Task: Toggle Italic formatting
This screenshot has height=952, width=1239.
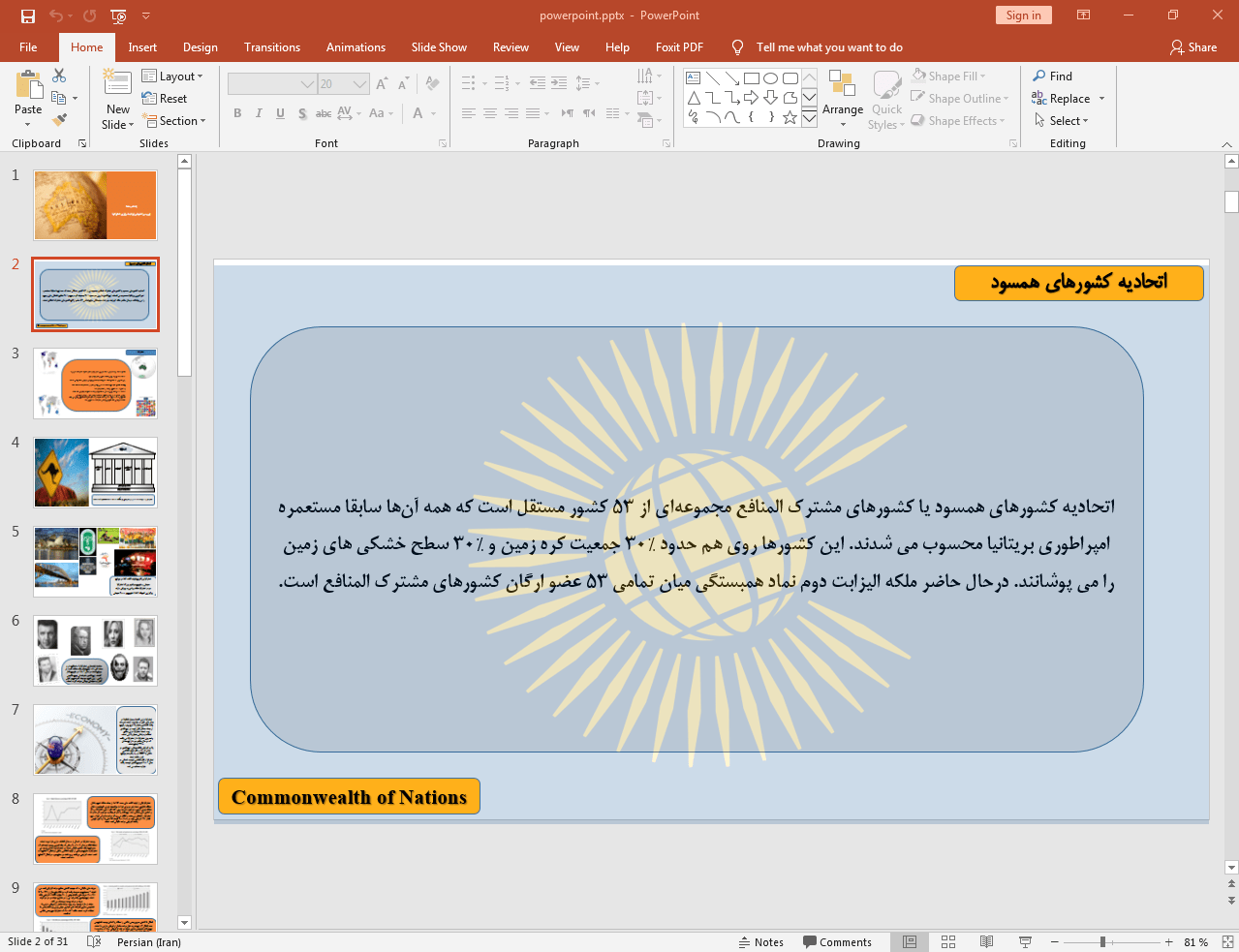Action: point(259,113)
